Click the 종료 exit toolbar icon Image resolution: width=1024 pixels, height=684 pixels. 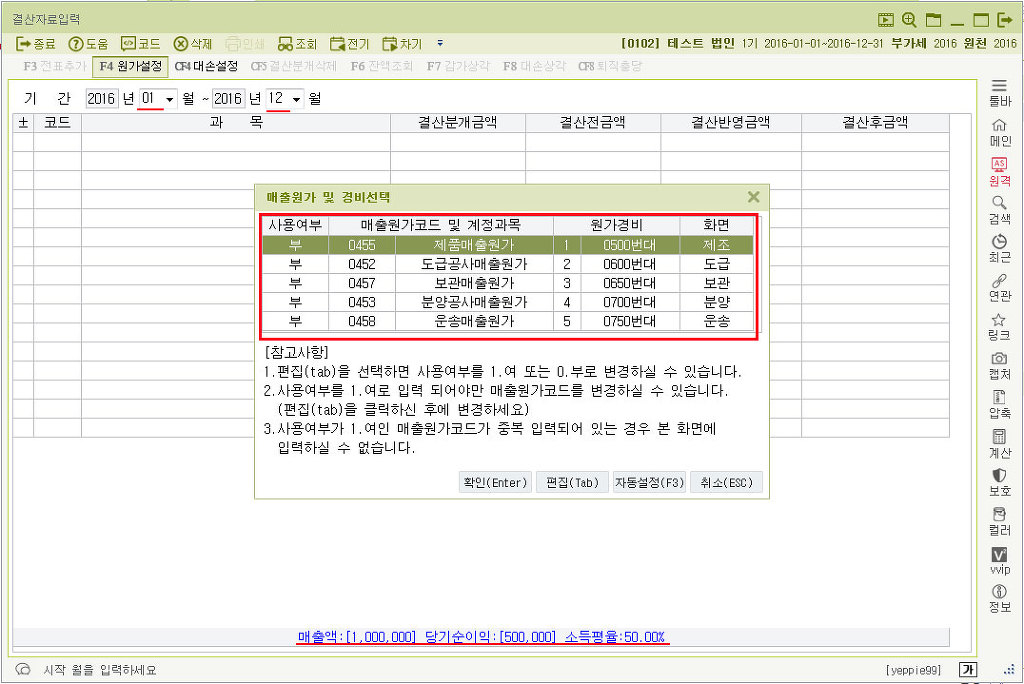(x=35, y=44)
